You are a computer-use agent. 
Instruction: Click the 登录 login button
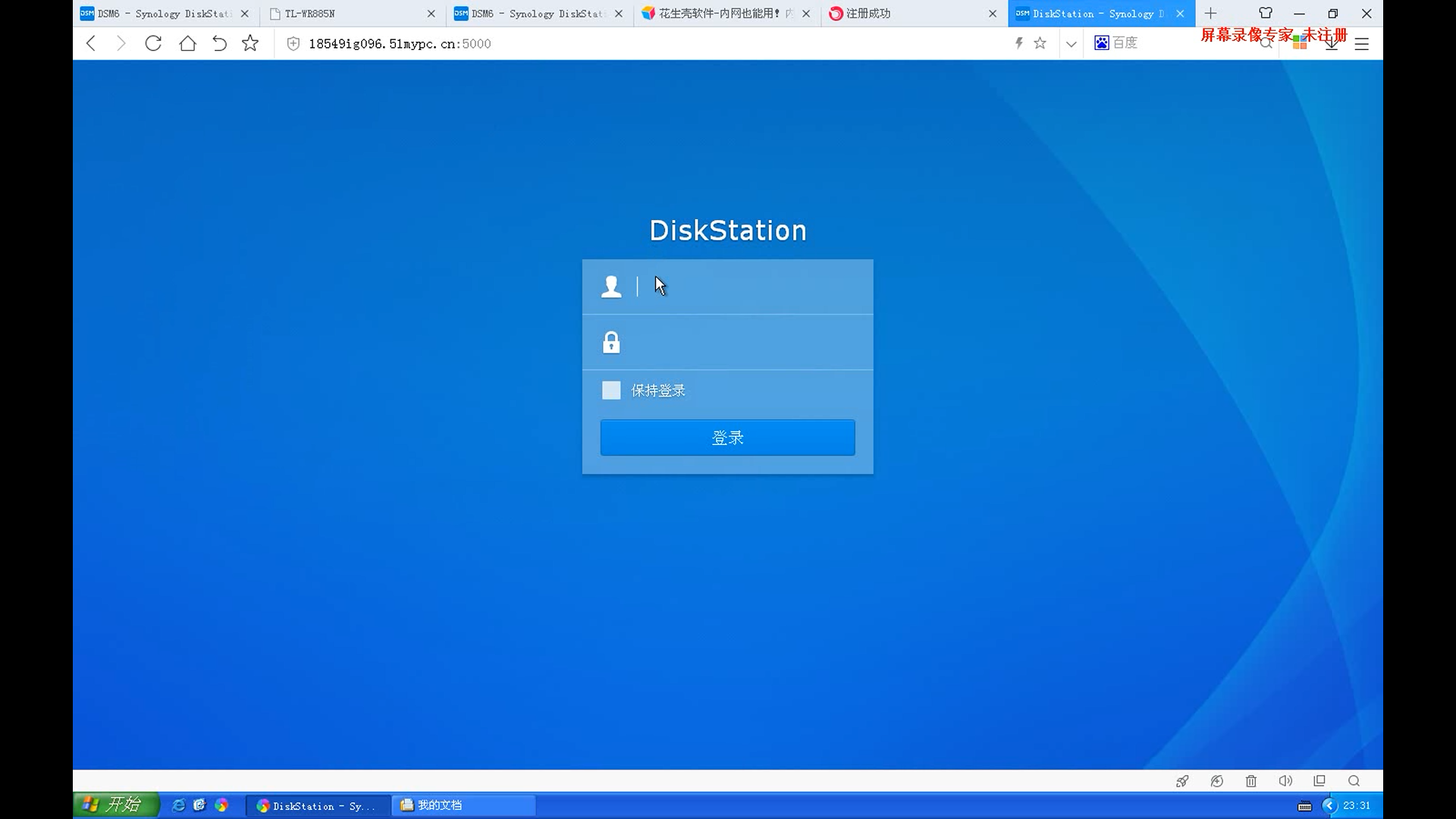pyautogui.click(x=728, y=438)
